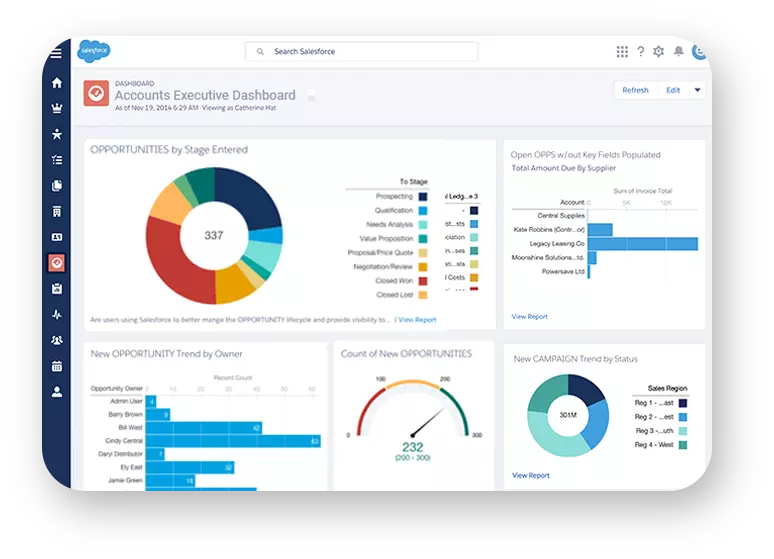Click the Legacy Leasing Co bar
The image size is (774, 559).
pos(643,244)
